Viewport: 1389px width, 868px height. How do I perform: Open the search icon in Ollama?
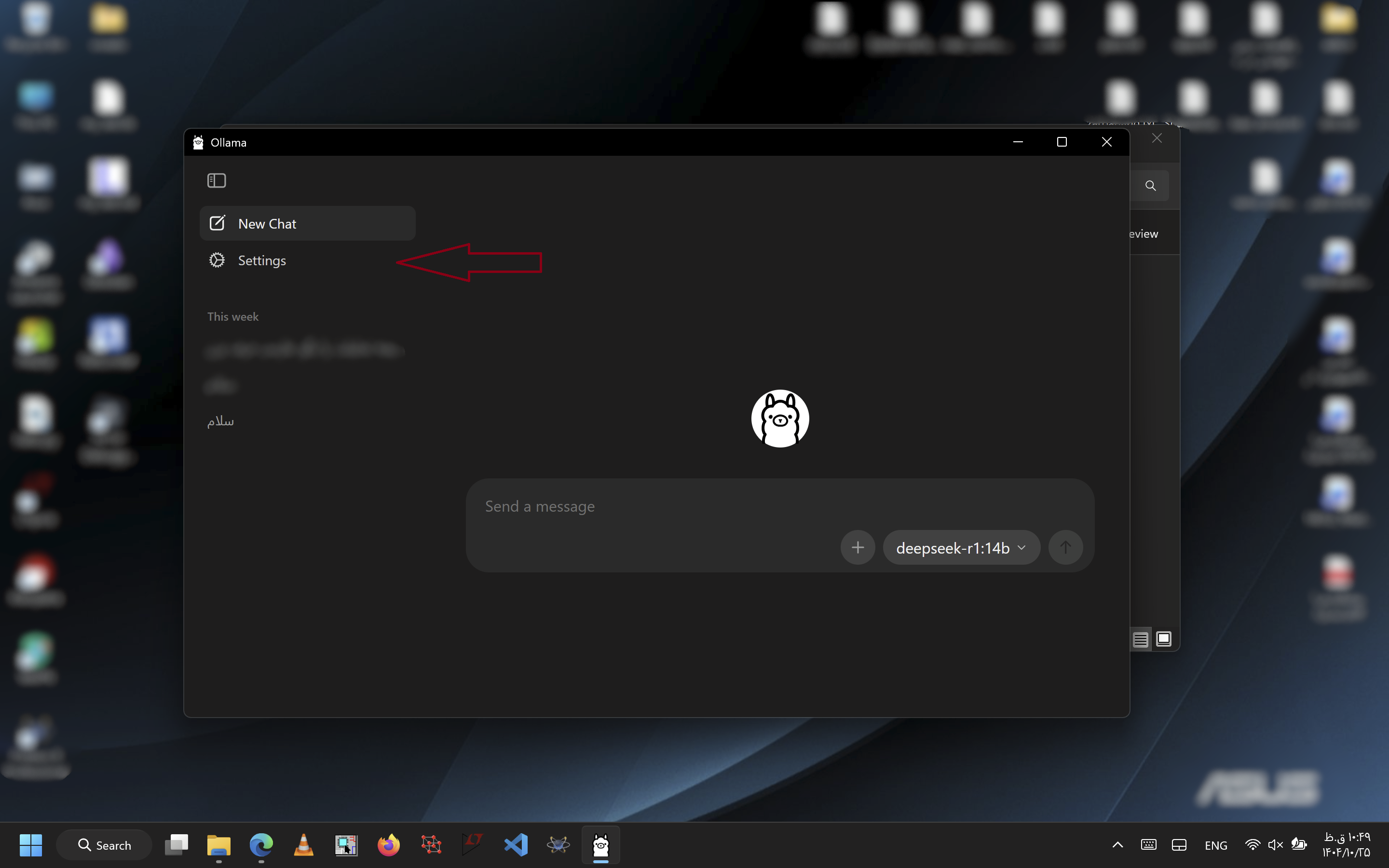(x=1151, y=186)
